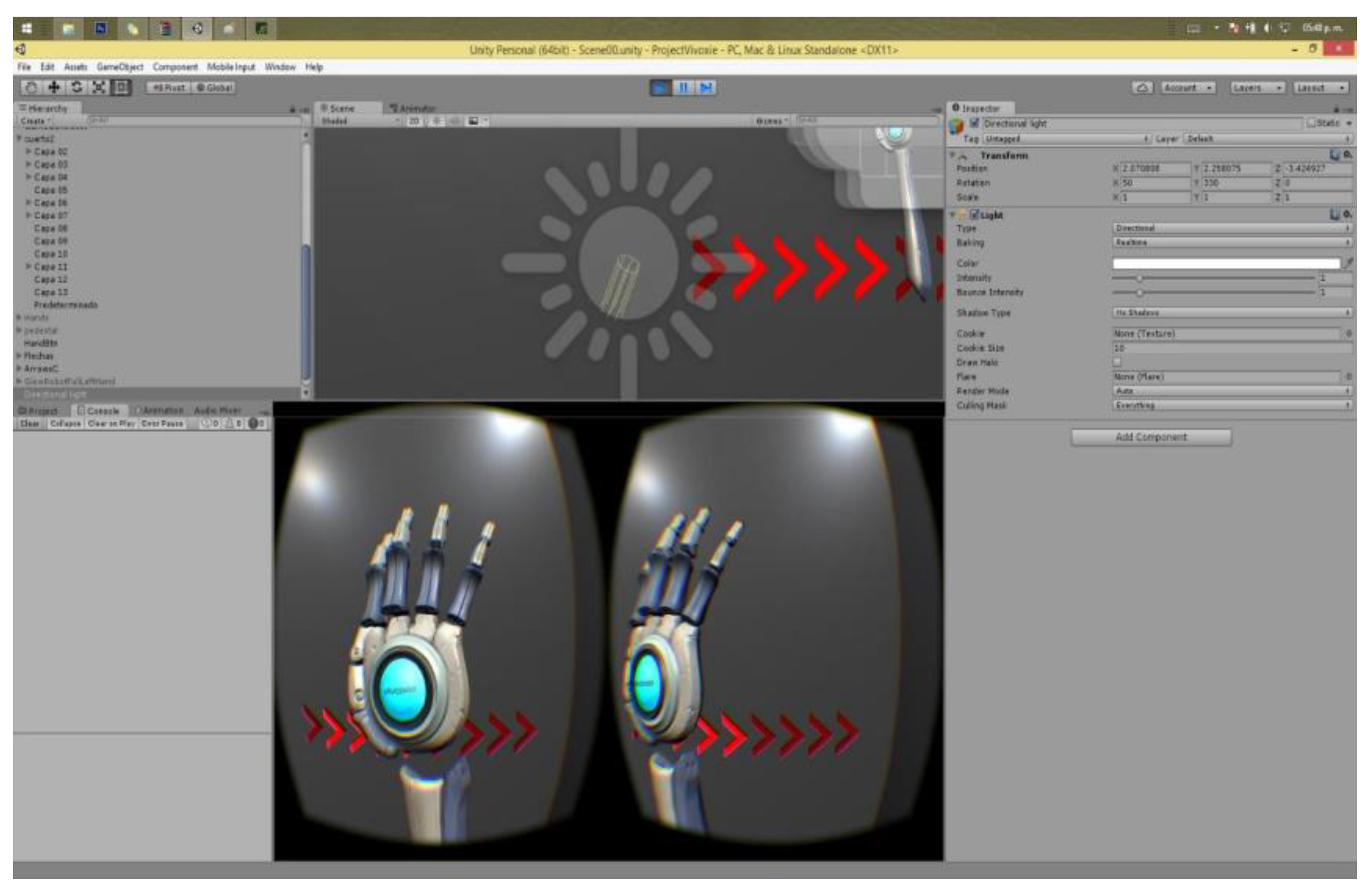The image size is (1372, 892).
Task: Select the Rotate tool
Action: click(x=76, y=87)
